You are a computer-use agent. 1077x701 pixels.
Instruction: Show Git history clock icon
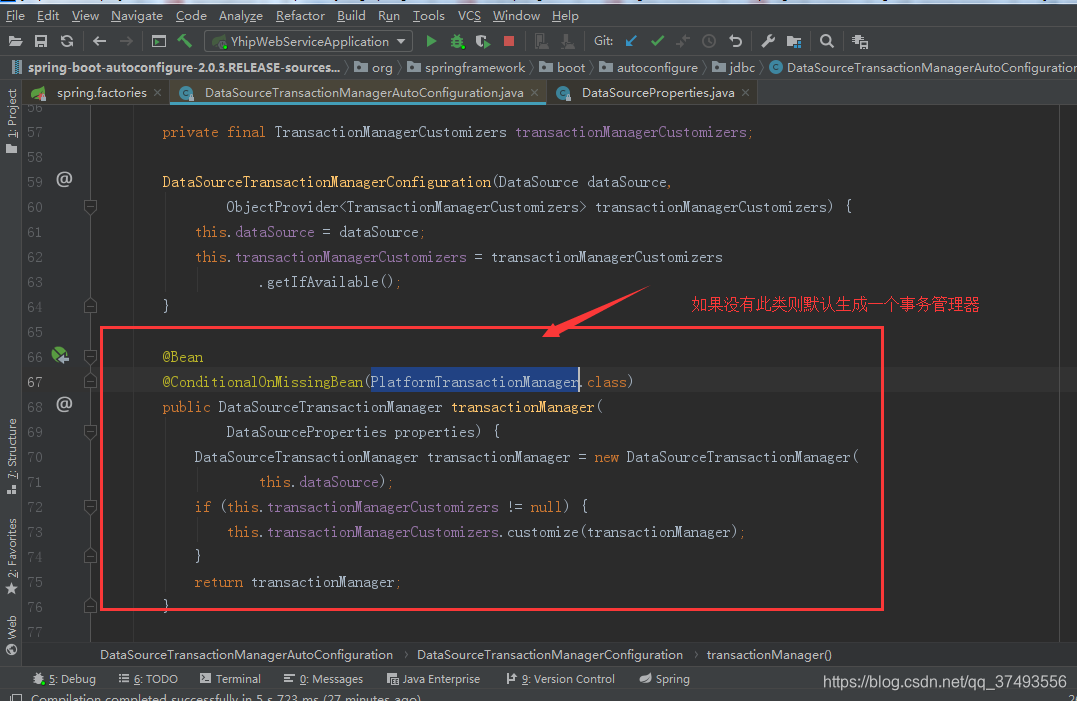pyautogui.click(x=709, y=41)
